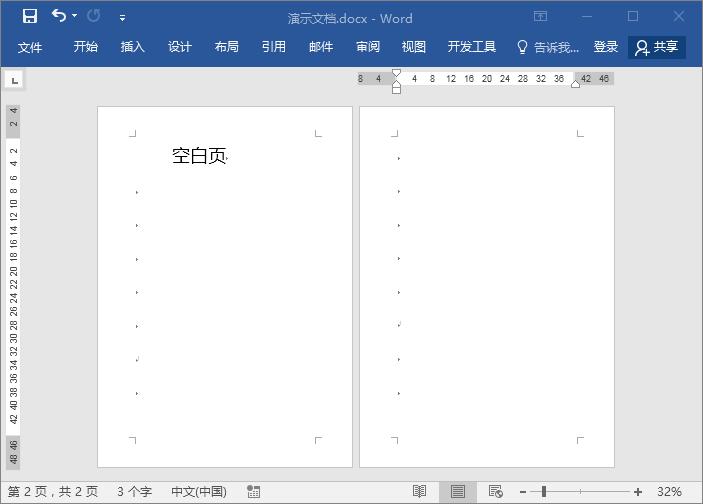Undo the last action
The width and height of the screenshot is (703, 504).
(x=59, y=16)
